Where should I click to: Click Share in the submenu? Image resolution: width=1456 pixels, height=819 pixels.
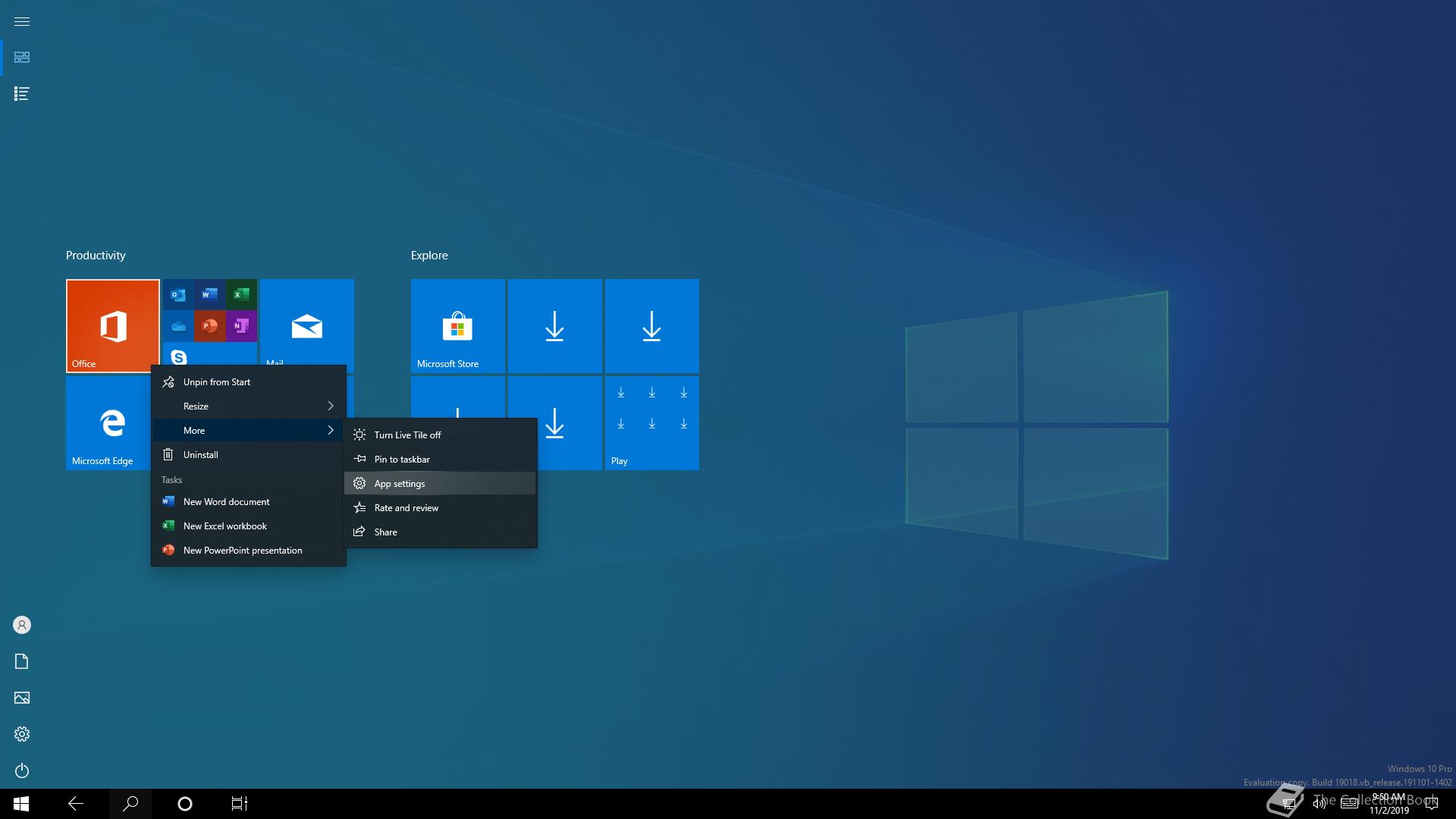click(x=440, y=532)
